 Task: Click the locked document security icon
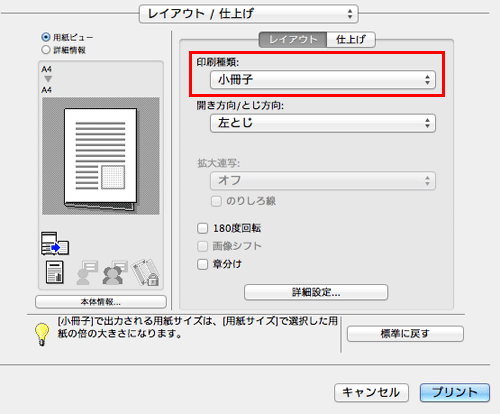(x=146, y=272)
